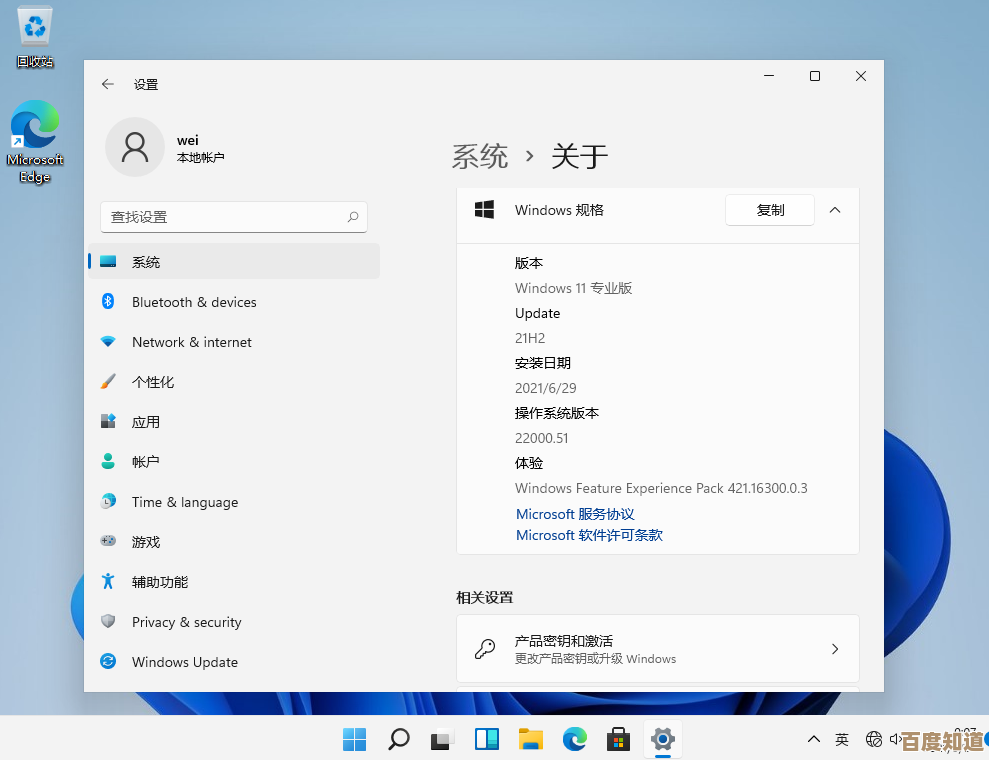
Task: Open Microsoft Store from the taskbar
Action: (618, 739)
